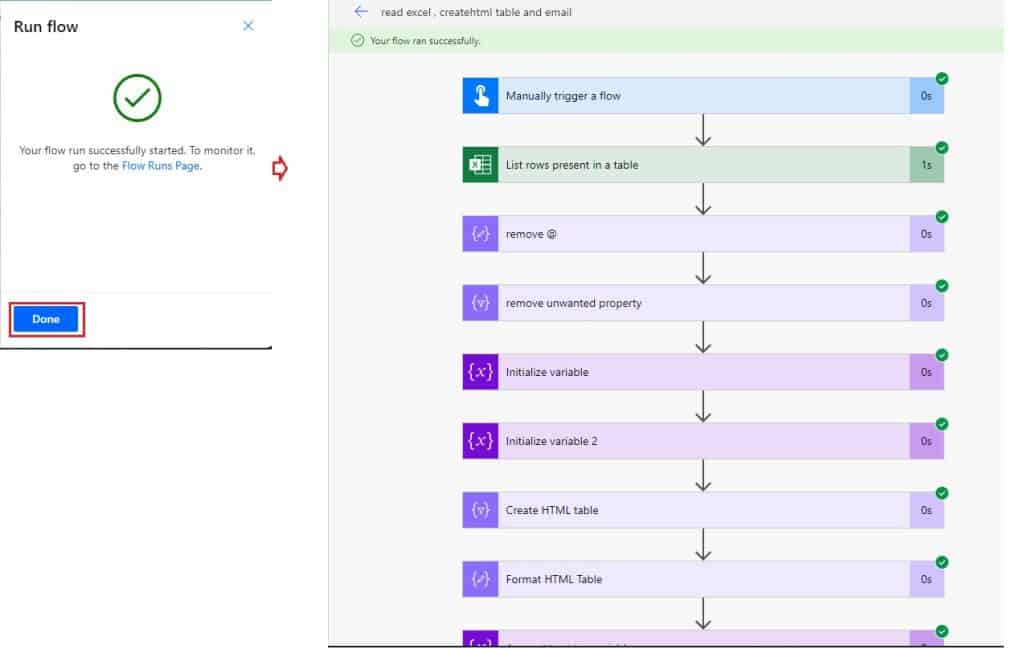Click the Done button in Run flow panel

[46, 319]
